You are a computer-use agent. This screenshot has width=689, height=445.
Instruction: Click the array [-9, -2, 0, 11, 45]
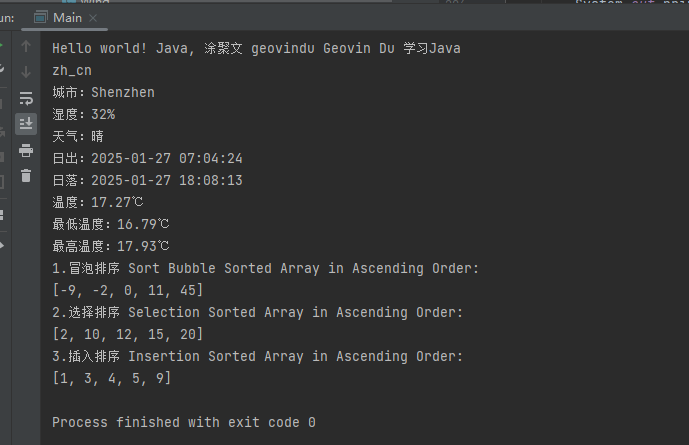127,290
